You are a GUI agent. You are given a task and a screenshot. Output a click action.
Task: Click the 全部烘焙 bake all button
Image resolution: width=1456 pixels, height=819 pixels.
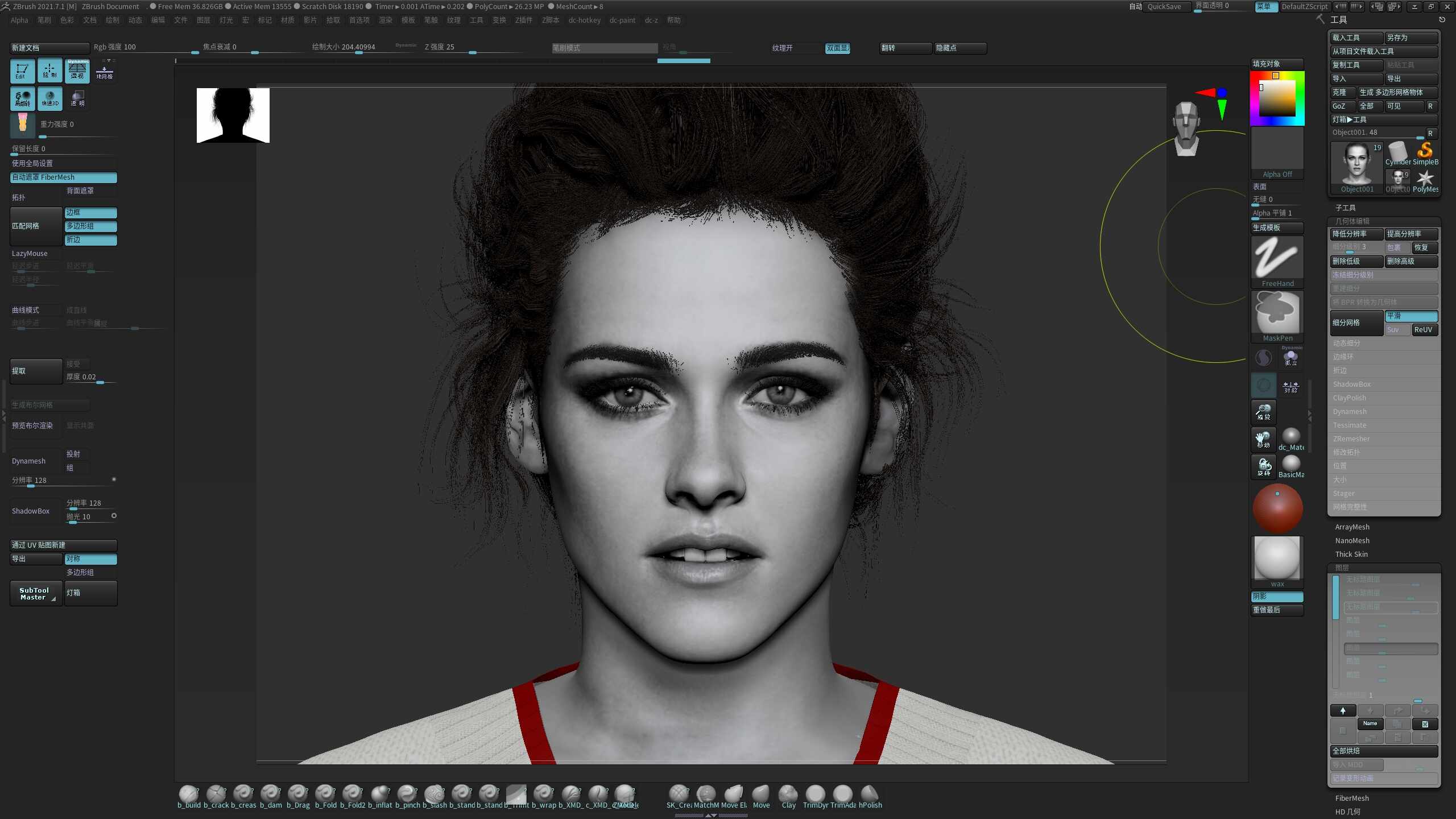[x=1384, y=751]
